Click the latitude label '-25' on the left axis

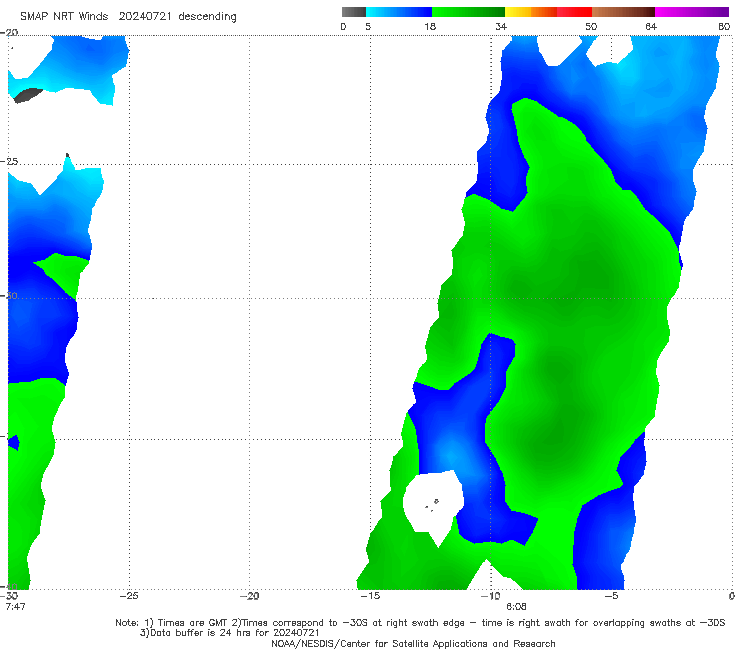pos(9,161)
